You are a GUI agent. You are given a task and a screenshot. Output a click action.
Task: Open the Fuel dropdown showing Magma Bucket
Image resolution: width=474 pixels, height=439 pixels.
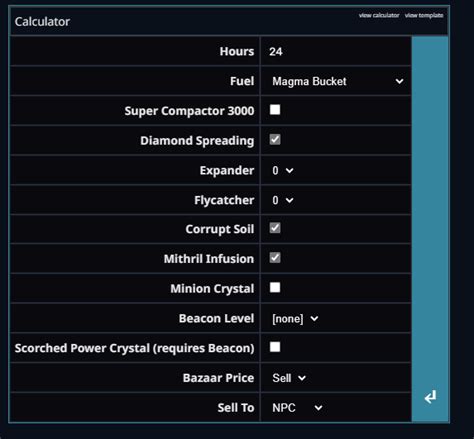(x=338, y=81)
